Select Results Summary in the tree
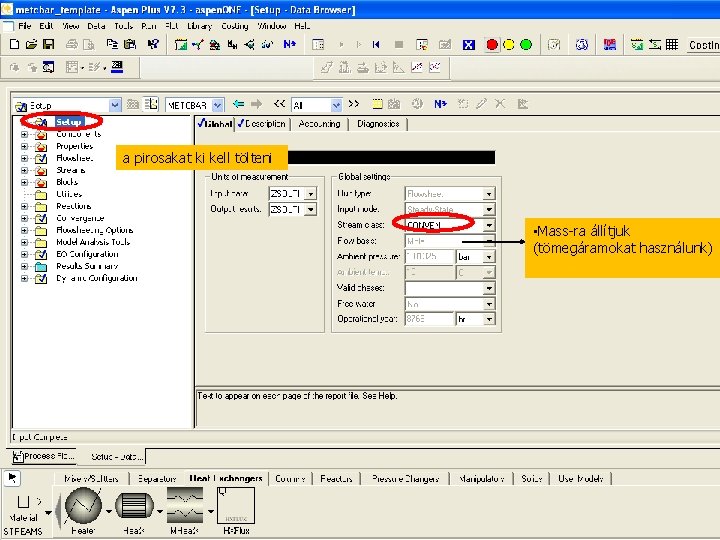The image size is (720, 540). 87,266
